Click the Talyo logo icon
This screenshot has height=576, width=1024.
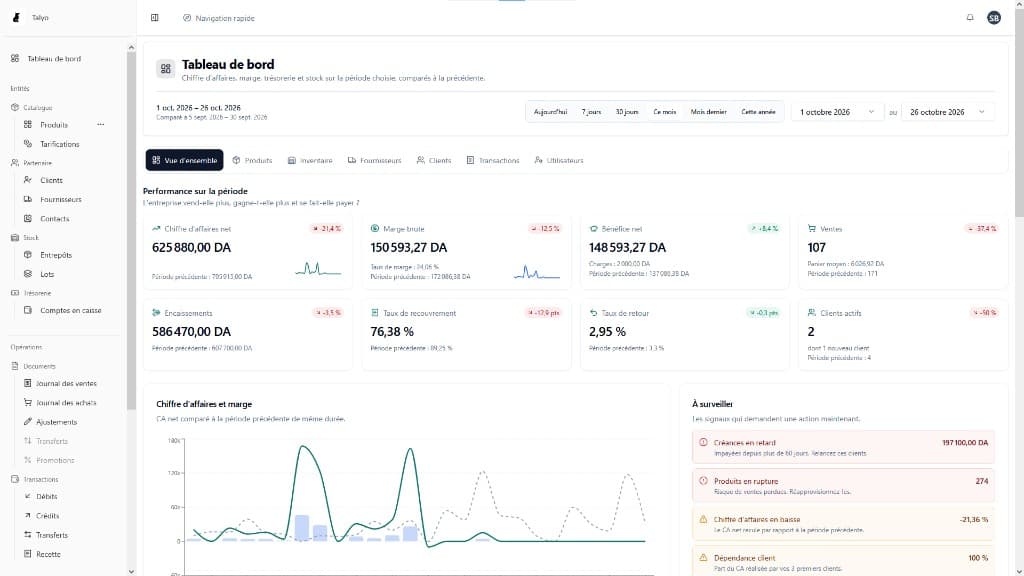tap(16, 18)
